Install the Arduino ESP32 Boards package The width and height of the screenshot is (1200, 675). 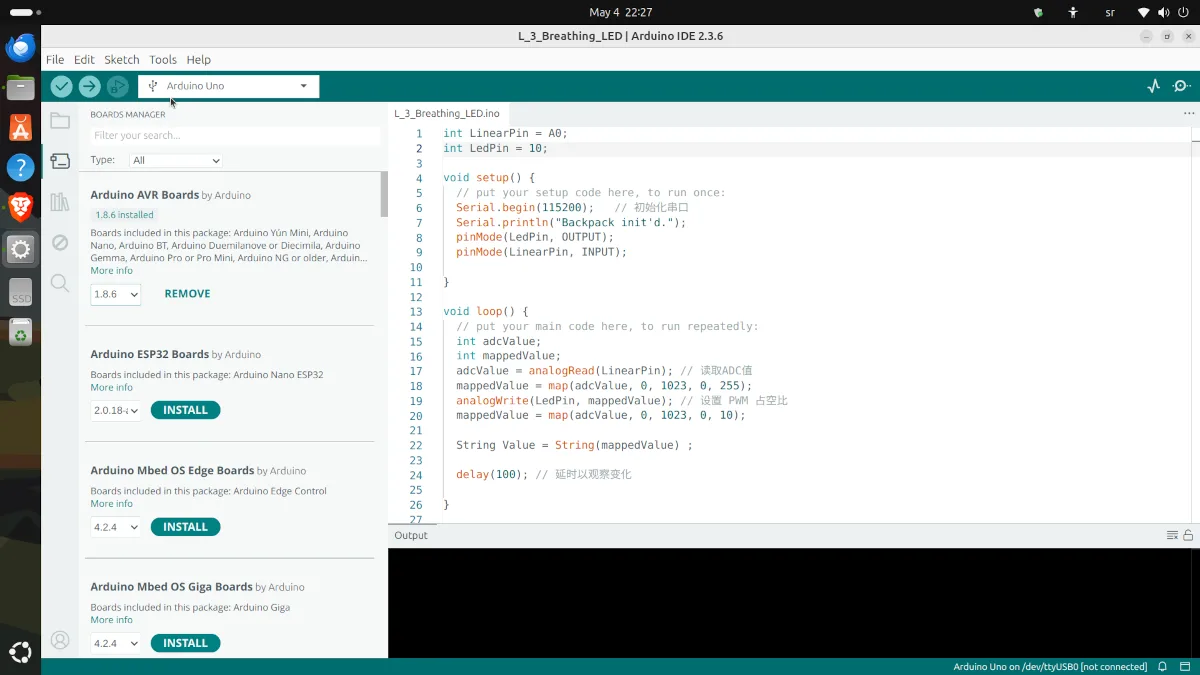(x=185, y=410)
